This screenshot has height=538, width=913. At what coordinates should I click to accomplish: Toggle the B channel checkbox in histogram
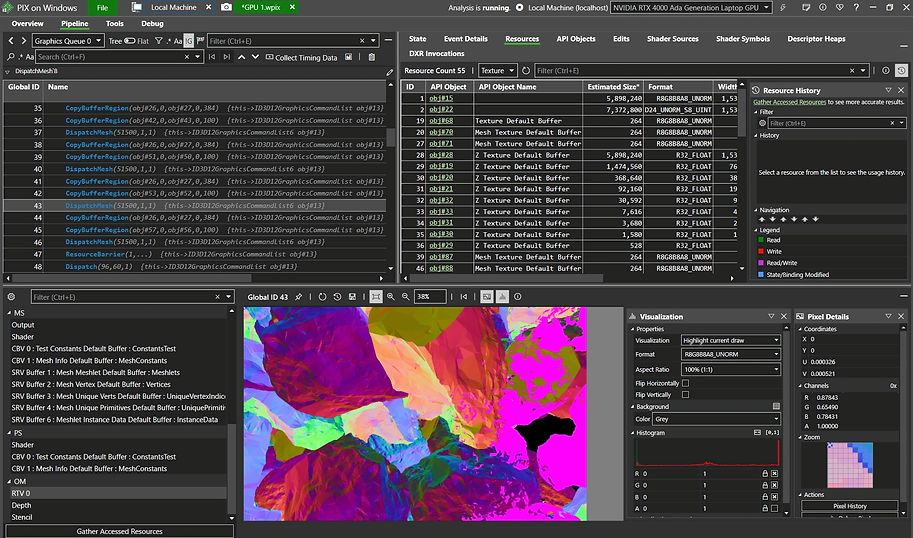tap(774, 497)
